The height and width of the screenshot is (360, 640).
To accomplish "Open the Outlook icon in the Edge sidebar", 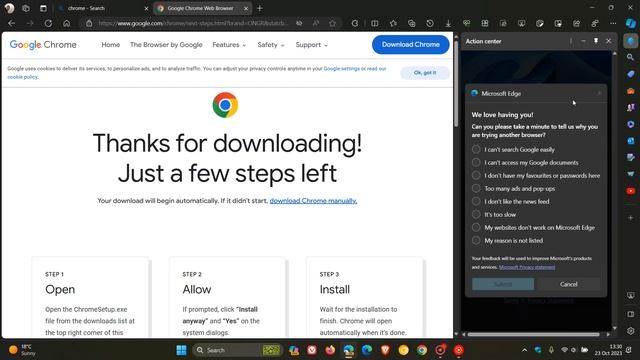I will click(631, 141).
